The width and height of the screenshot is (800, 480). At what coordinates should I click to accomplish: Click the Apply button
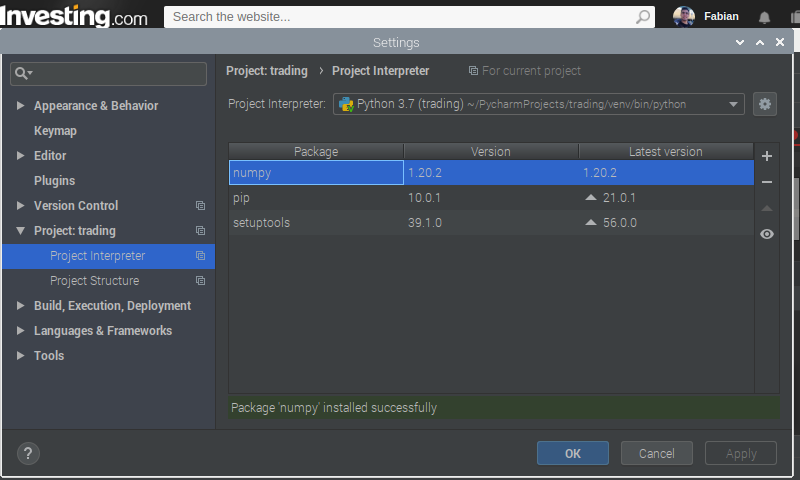click(x=741, y=453)
